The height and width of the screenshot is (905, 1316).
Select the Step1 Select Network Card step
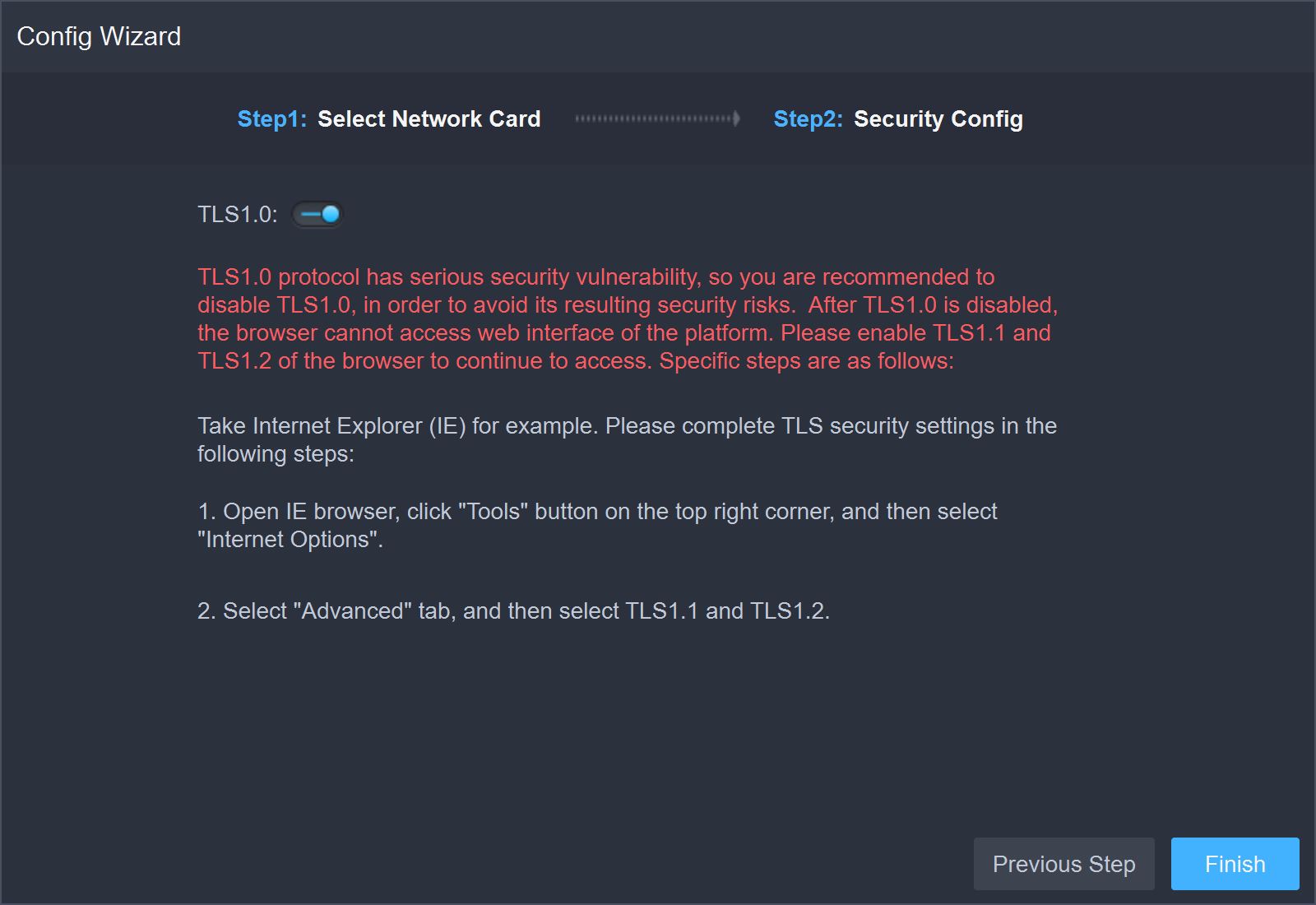pos(388,119)
